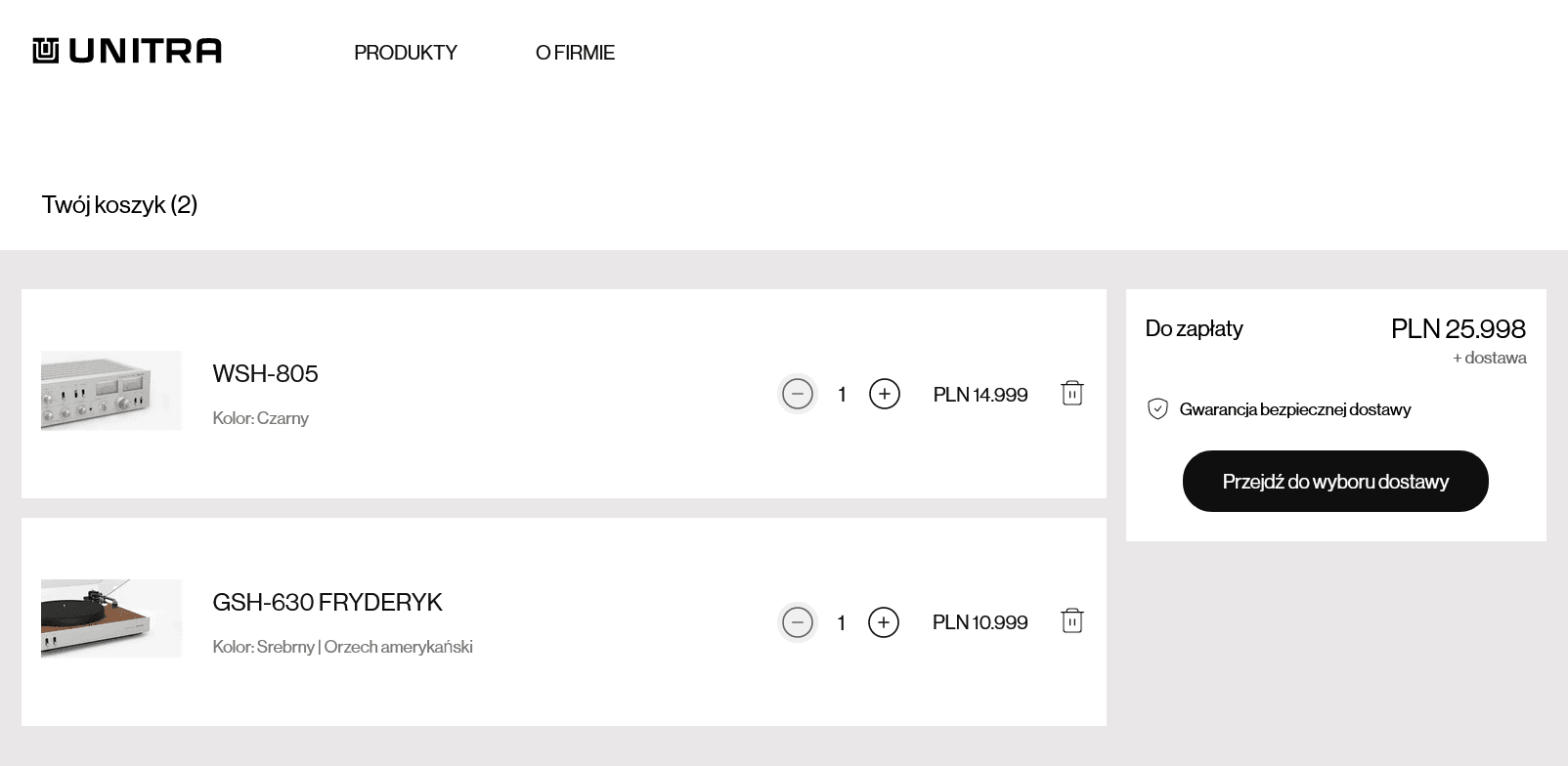Click the shield guarantee icon
Image resolution: width=1568 pixels, height=766 pixels.
pos(1157,409)
